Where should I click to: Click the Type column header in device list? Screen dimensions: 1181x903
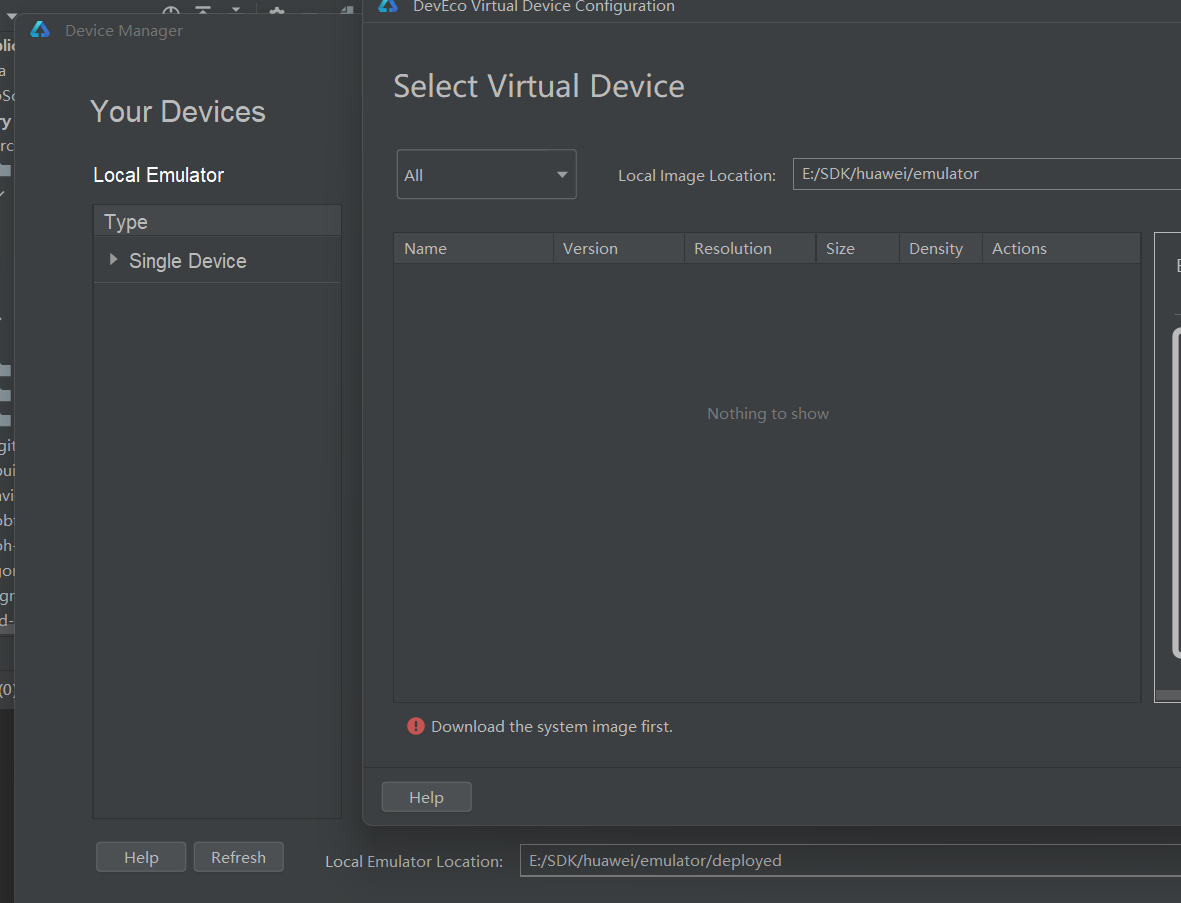[217, 221]
